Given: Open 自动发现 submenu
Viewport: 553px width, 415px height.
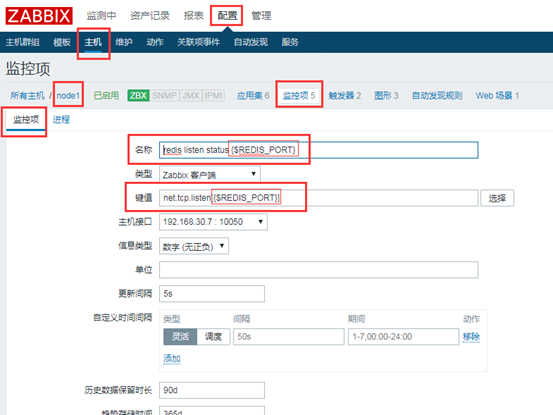Looking at the screenshot, I should 251,42.
